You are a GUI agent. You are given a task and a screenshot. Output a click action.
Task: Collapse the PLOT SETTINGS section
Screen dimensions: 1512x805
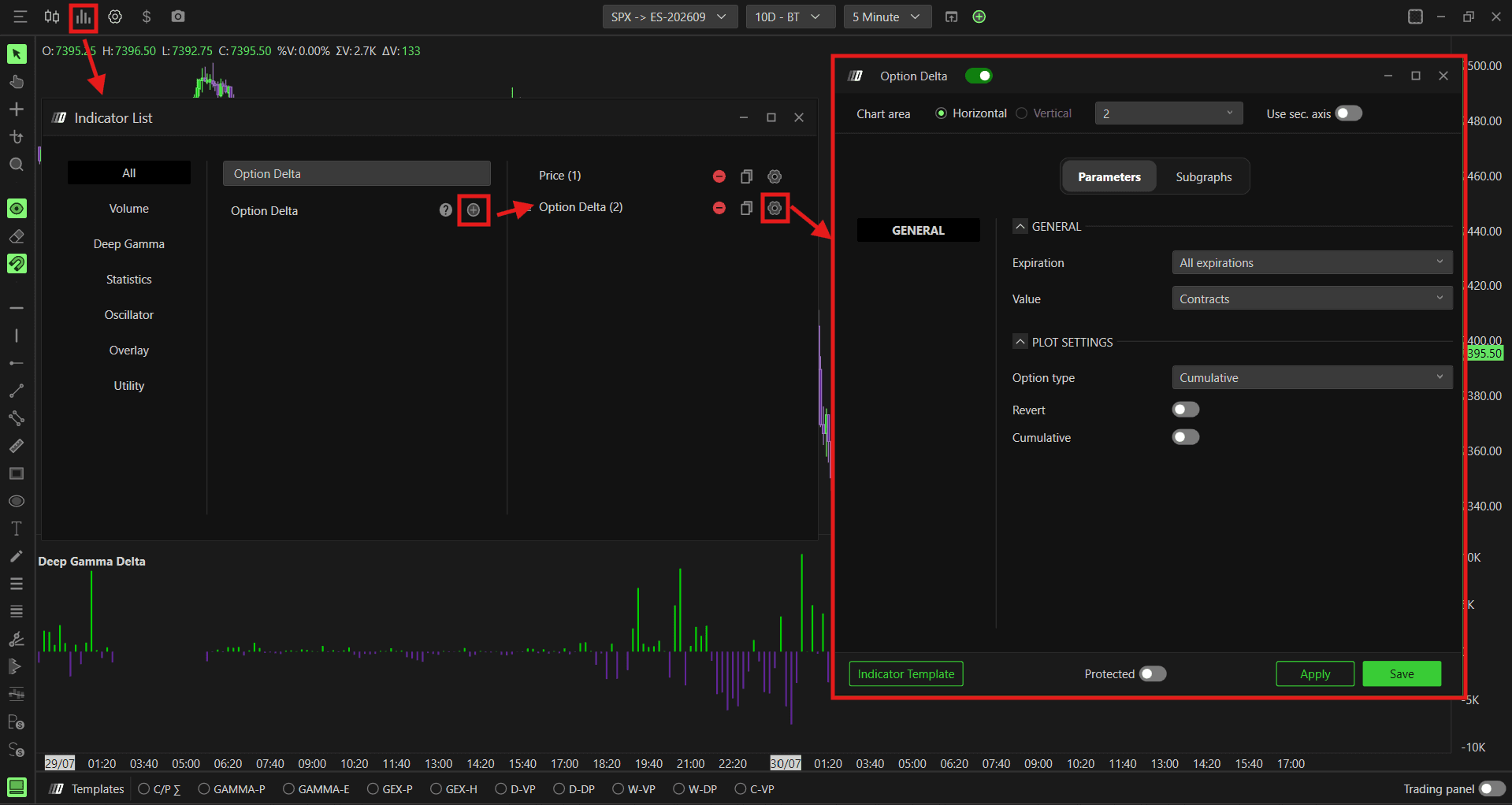pos(1020,342)
